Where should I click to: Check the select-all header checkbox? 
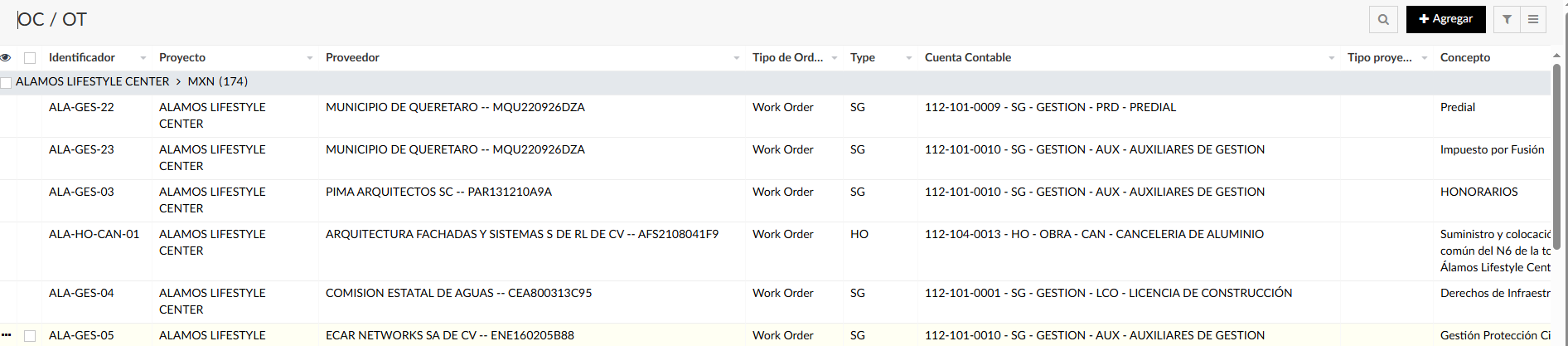30,58
